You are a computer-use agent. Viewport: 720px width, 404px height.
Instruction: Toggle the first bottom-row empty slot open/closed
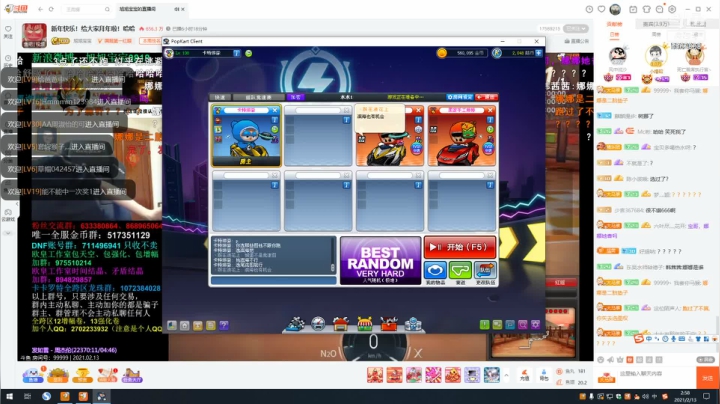point(275,175)
